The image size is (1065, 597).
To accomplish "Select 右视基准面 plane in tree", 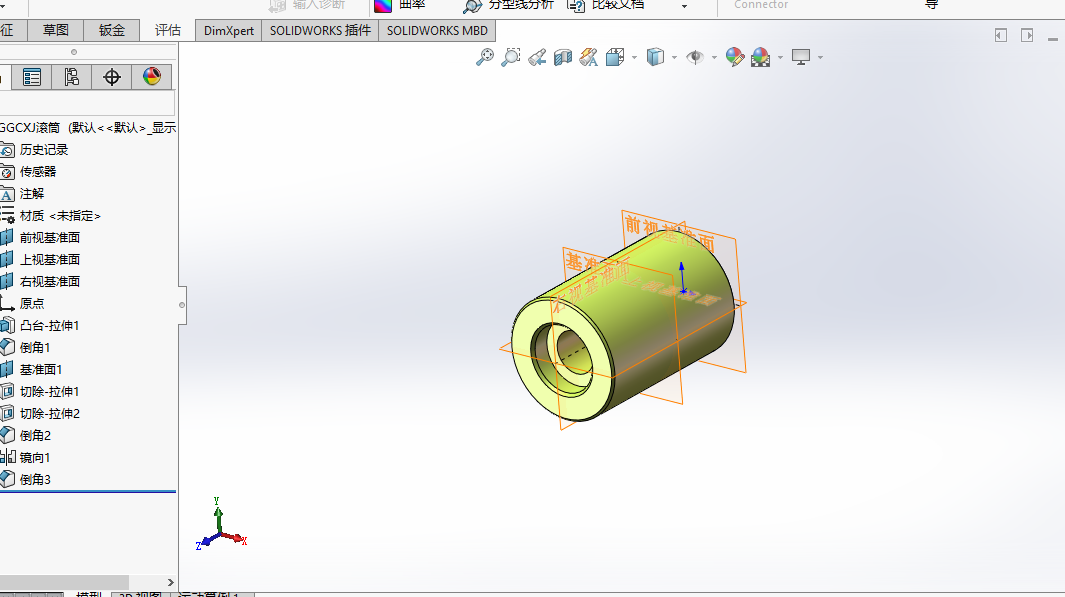I will coord(50,282).
